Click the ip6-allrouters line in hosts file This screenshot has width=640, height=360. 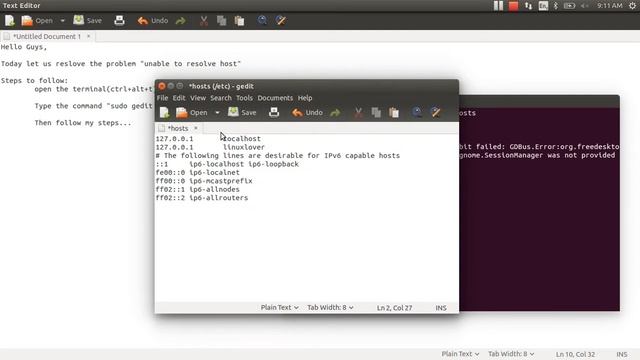(x=202, y=198)
